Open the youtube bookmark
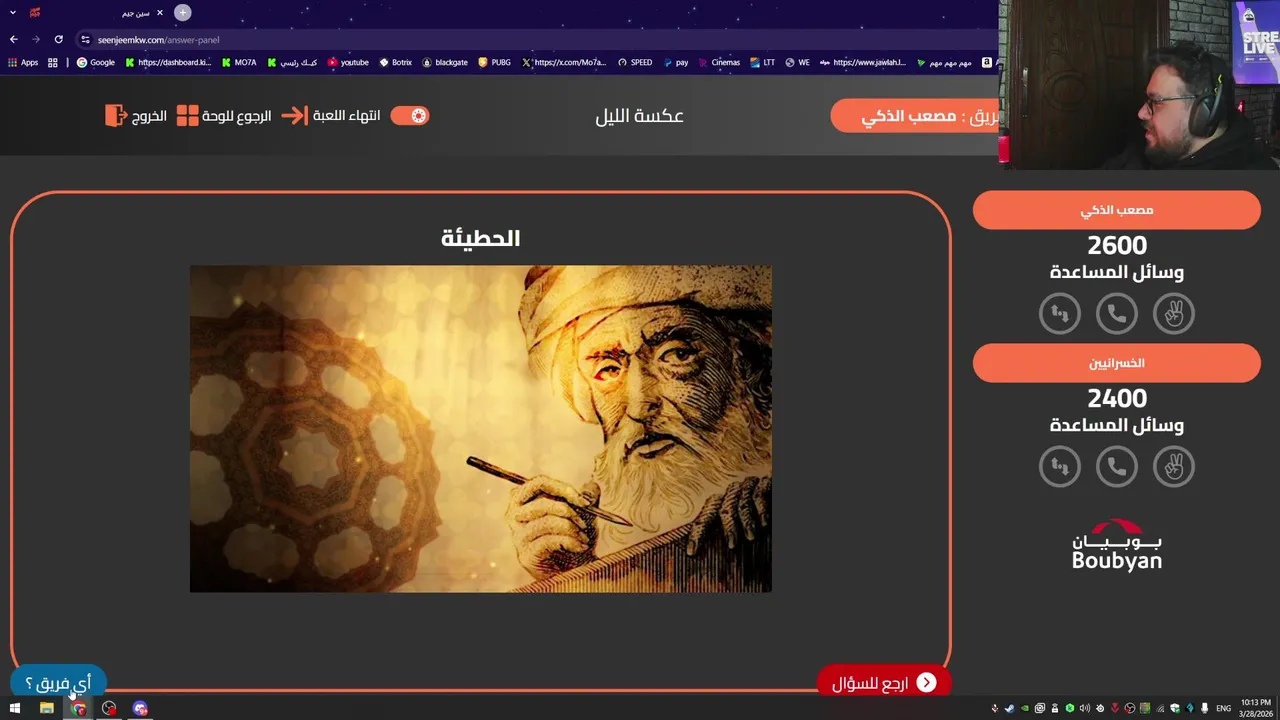 click(348, 62)
